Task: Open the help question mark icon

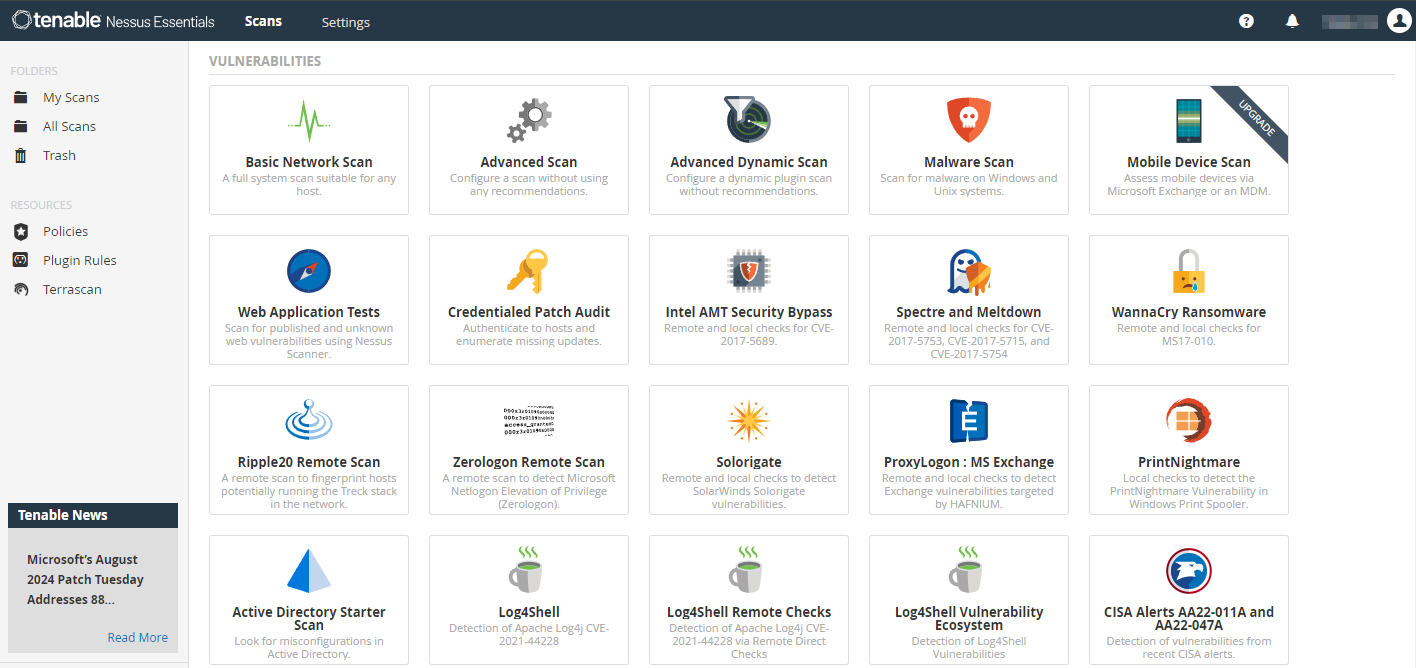Action: [x=1246, y=21]
